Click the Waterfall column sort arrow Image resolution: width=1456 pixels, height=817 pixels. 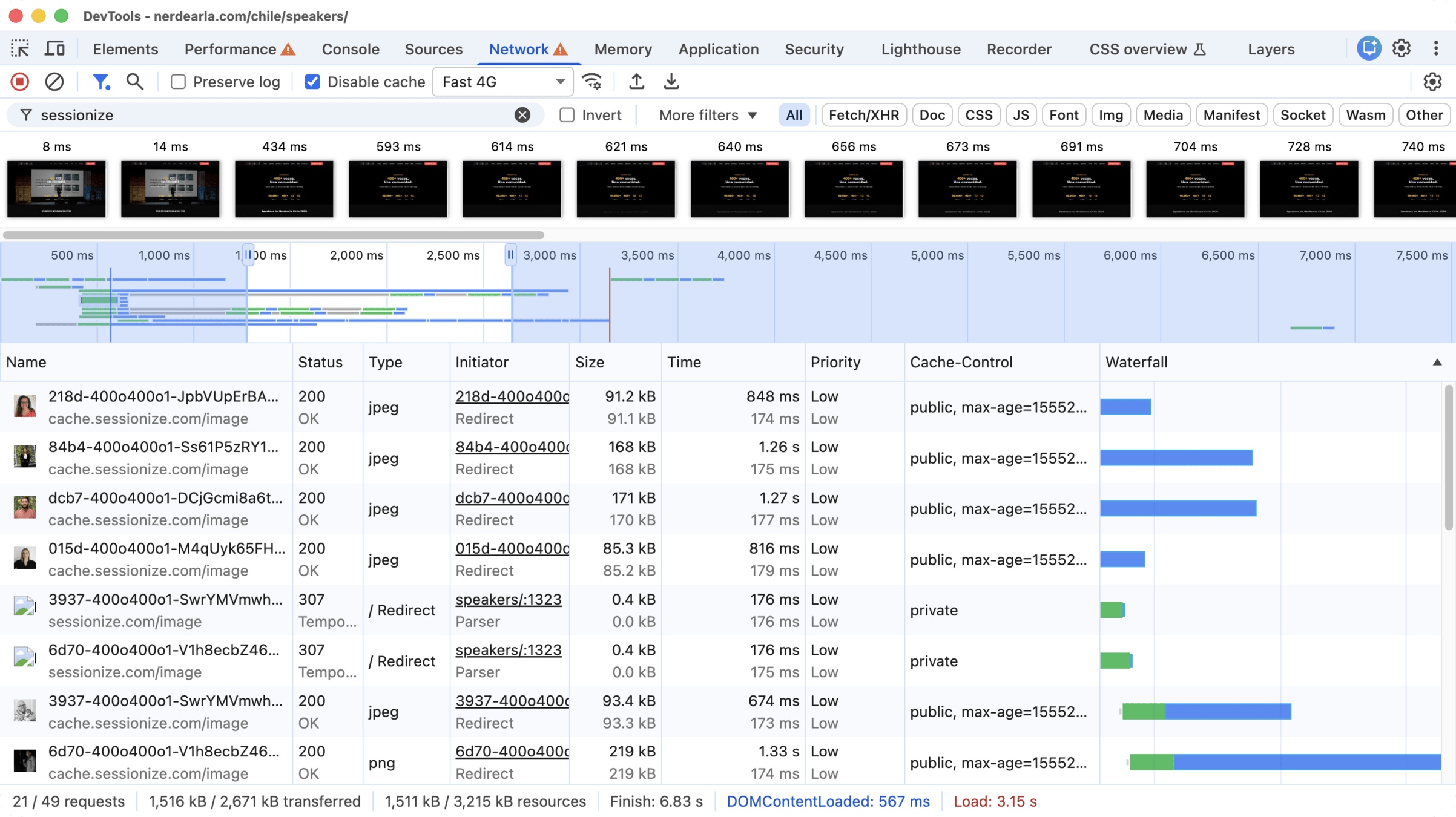1437,362
